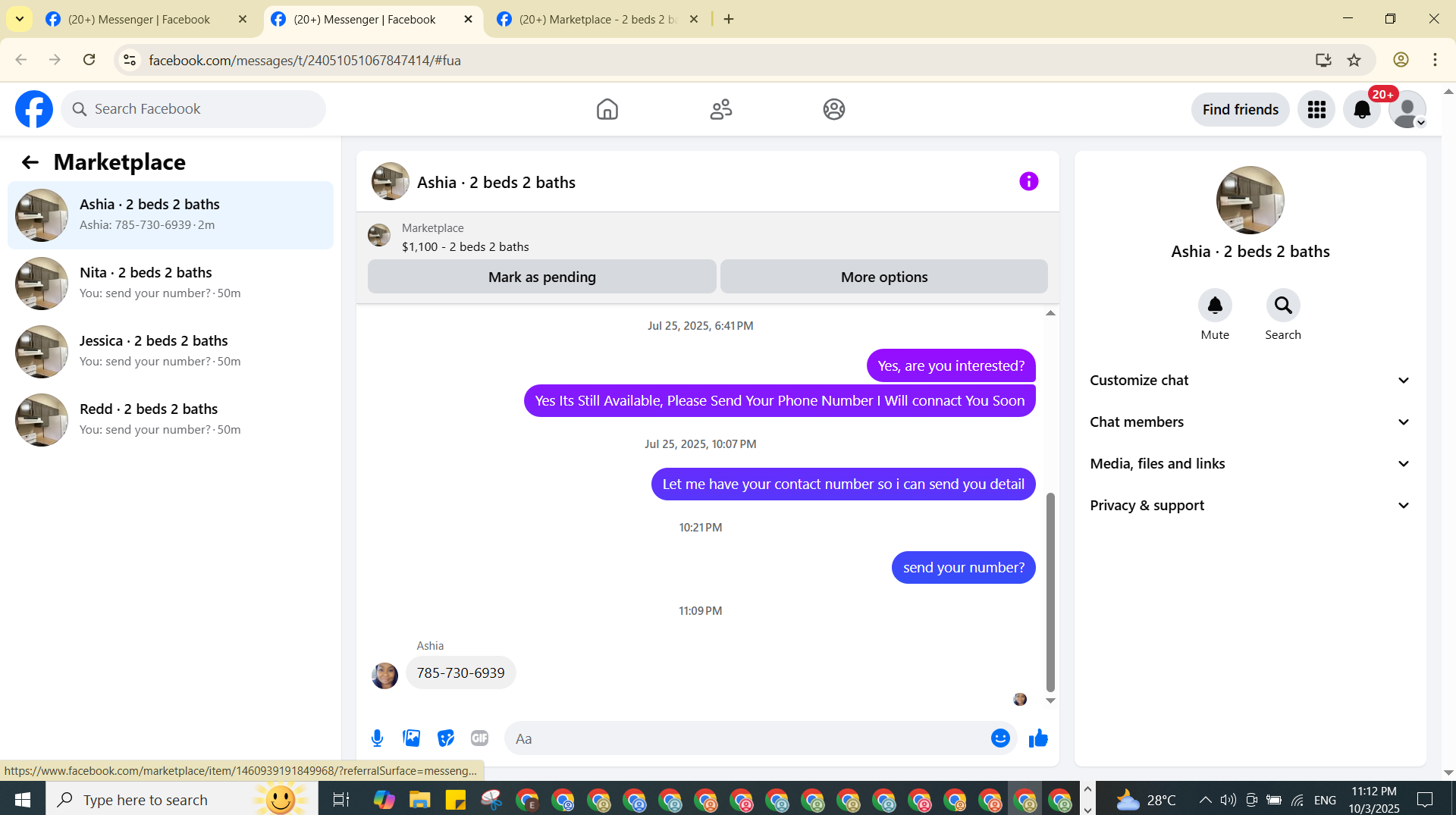Choose a GIF icon

[x=479, y=738]
